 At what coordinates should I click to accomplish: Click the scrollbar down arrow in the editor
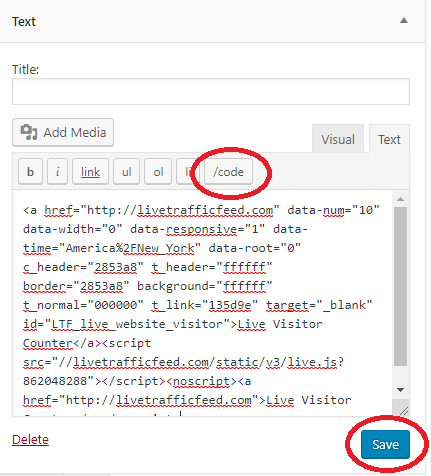(401, 390)
